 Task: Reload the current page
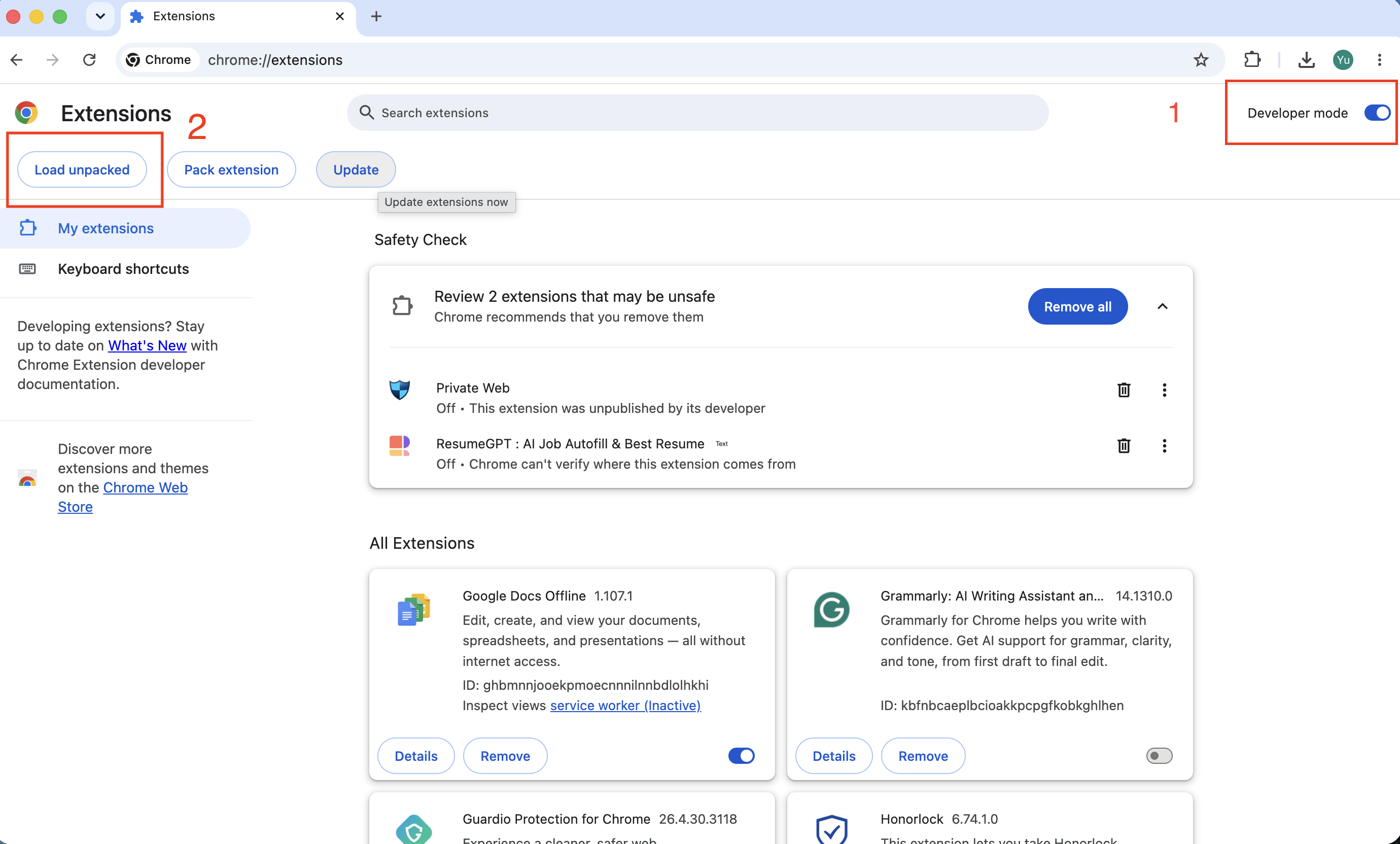click(x=89, y=60)
